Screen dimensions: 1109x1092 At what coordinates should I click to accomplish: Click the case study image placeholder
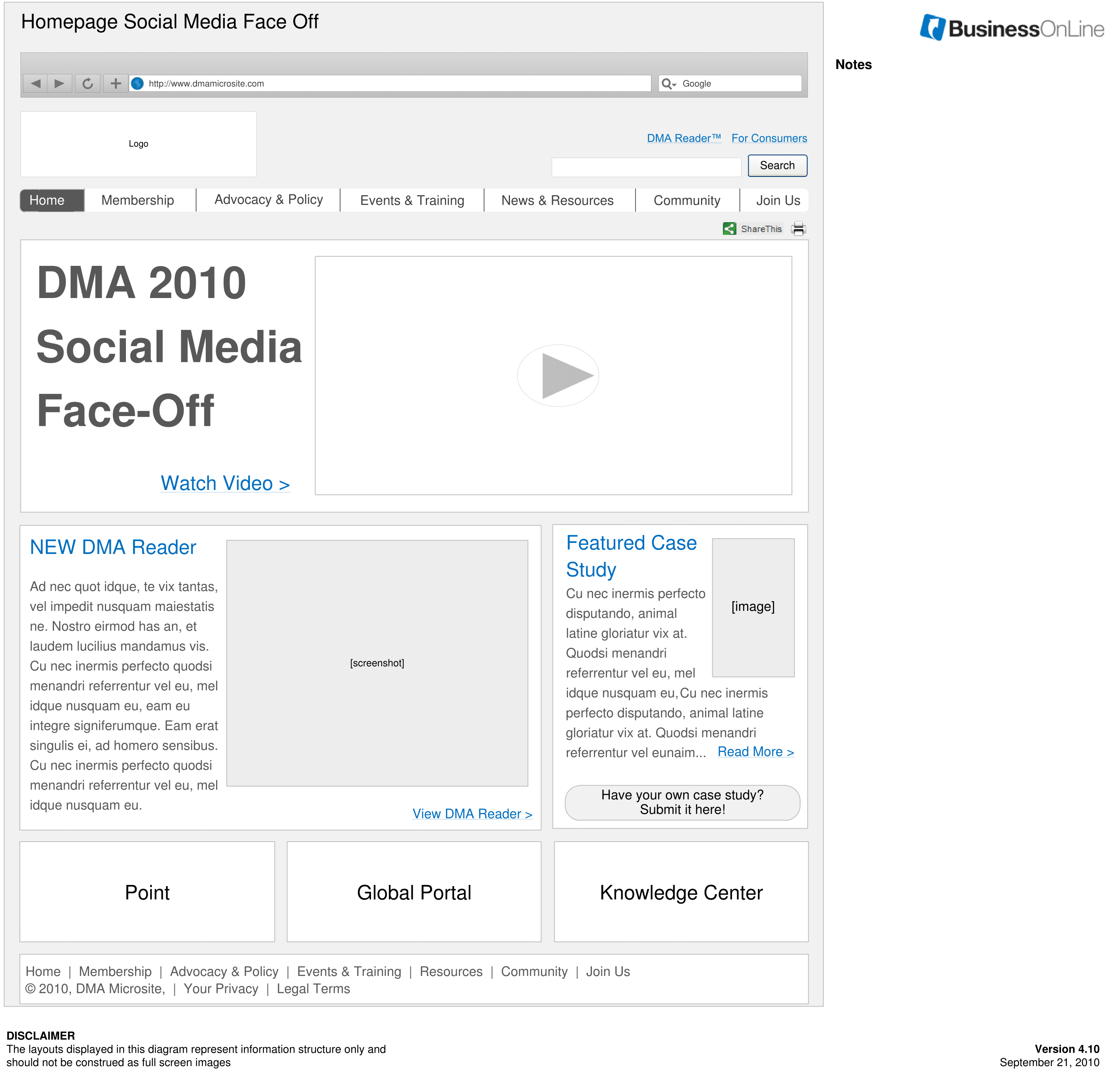tap(753, 607)
